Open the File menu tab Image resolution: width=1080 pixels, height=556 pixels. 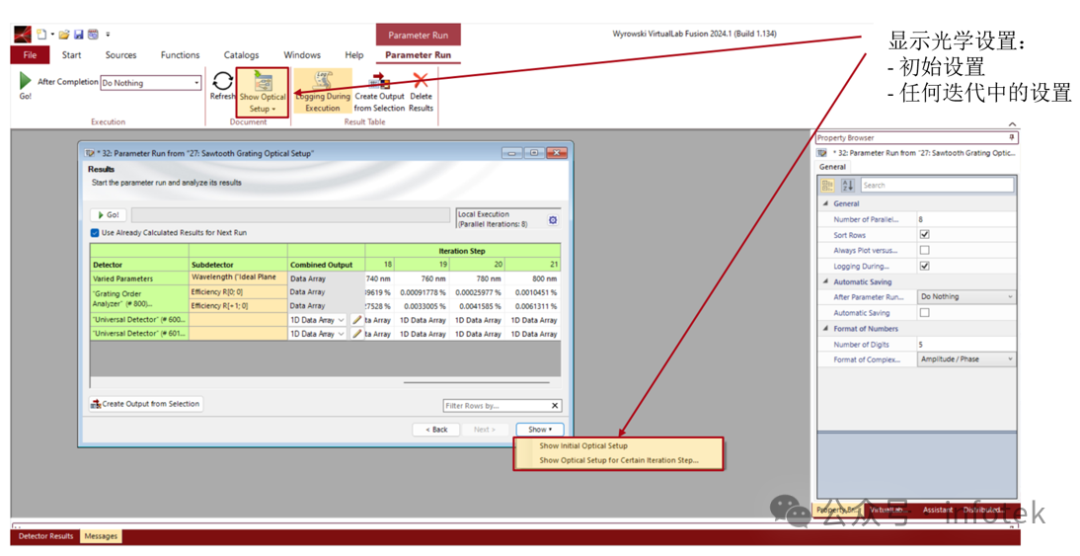click(30, 55)
